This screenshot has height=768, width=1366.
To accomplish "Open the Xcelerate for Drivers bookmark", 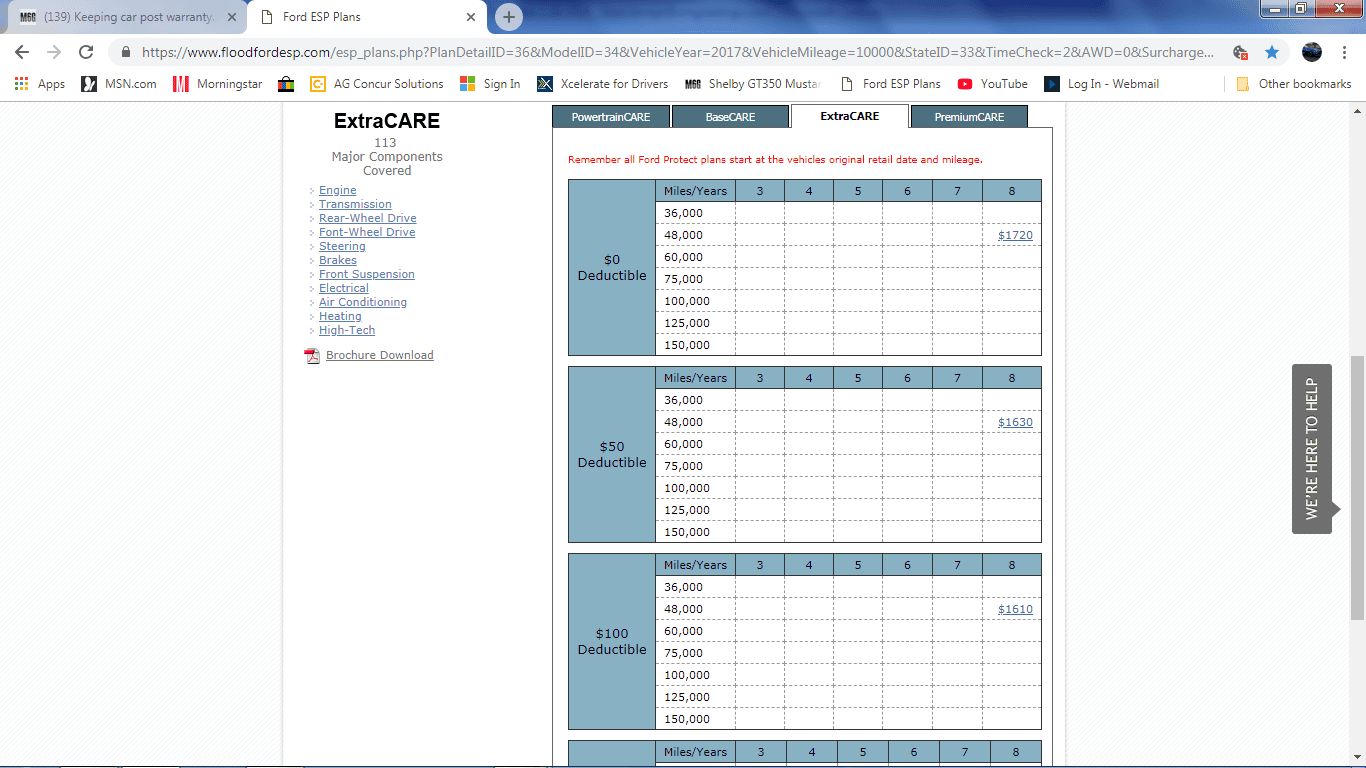I will 602,84.
